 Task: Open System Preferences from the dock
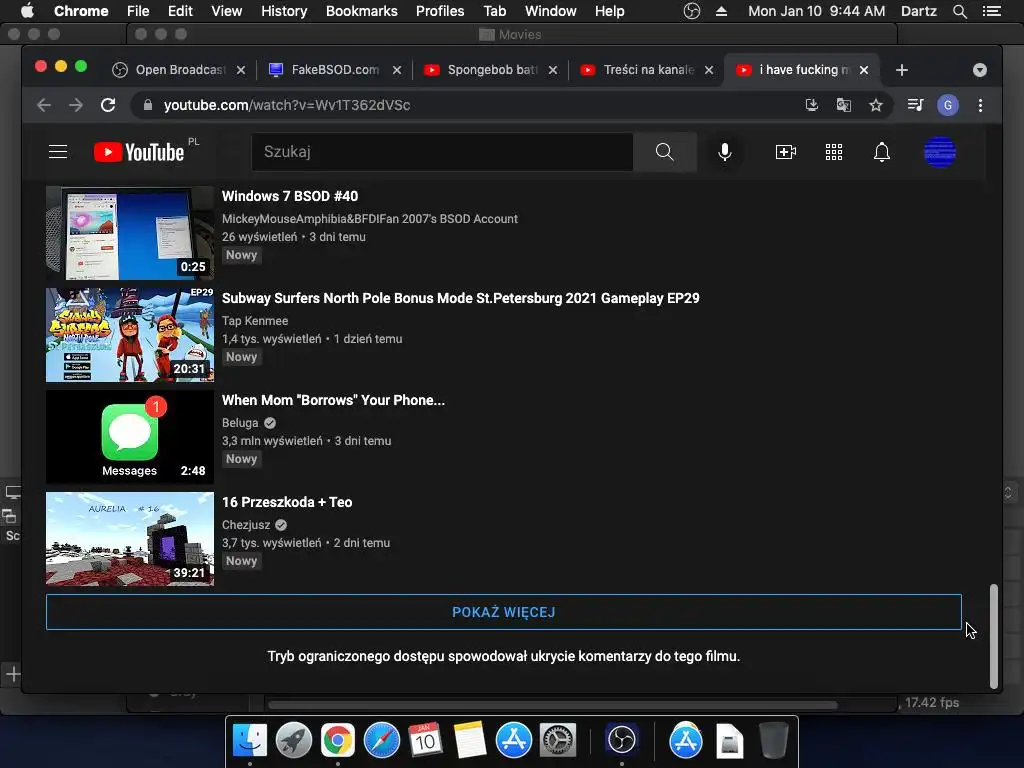(x=558, y=741)
